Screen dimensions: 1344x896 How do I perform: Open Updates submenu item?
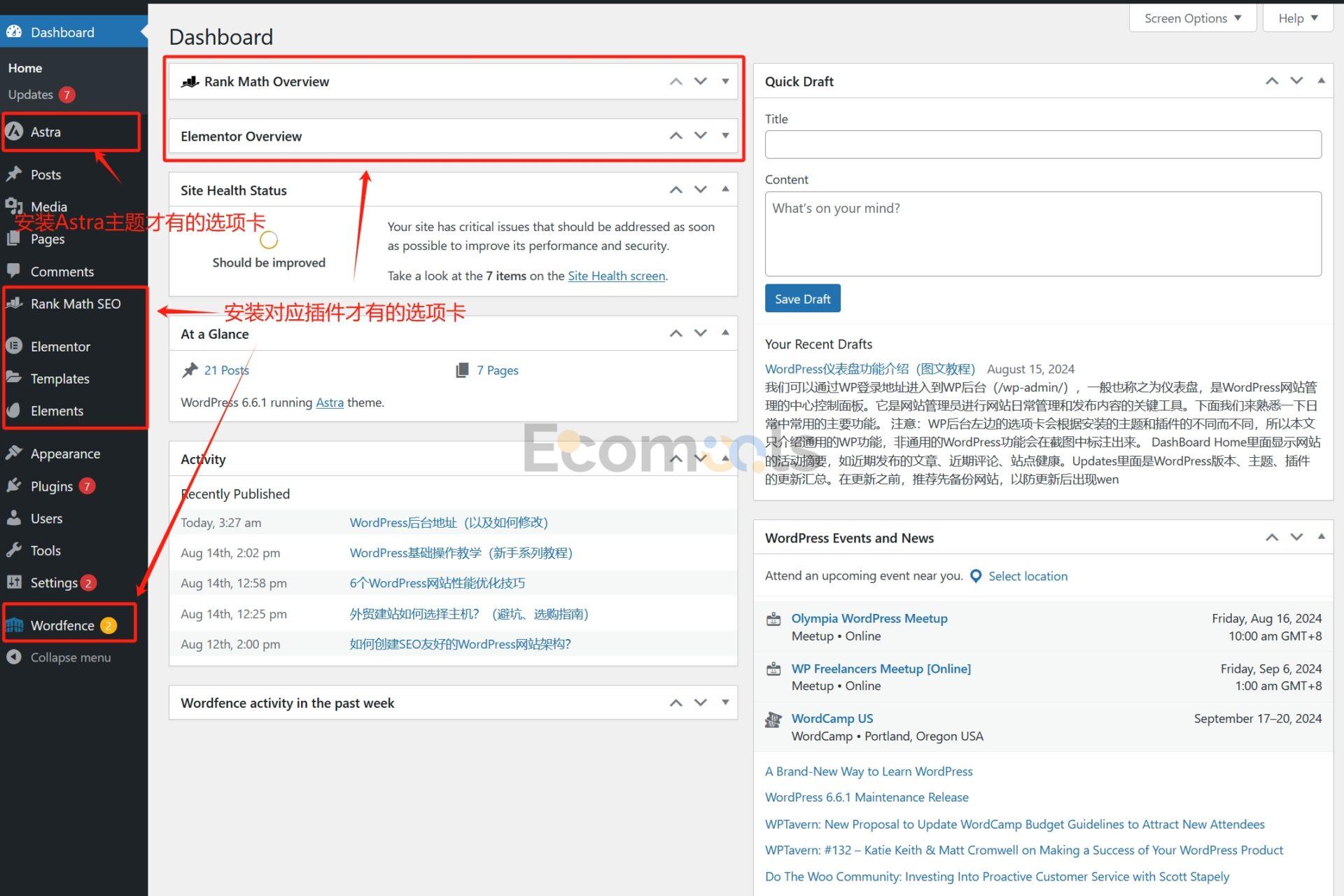click(41, 94)
